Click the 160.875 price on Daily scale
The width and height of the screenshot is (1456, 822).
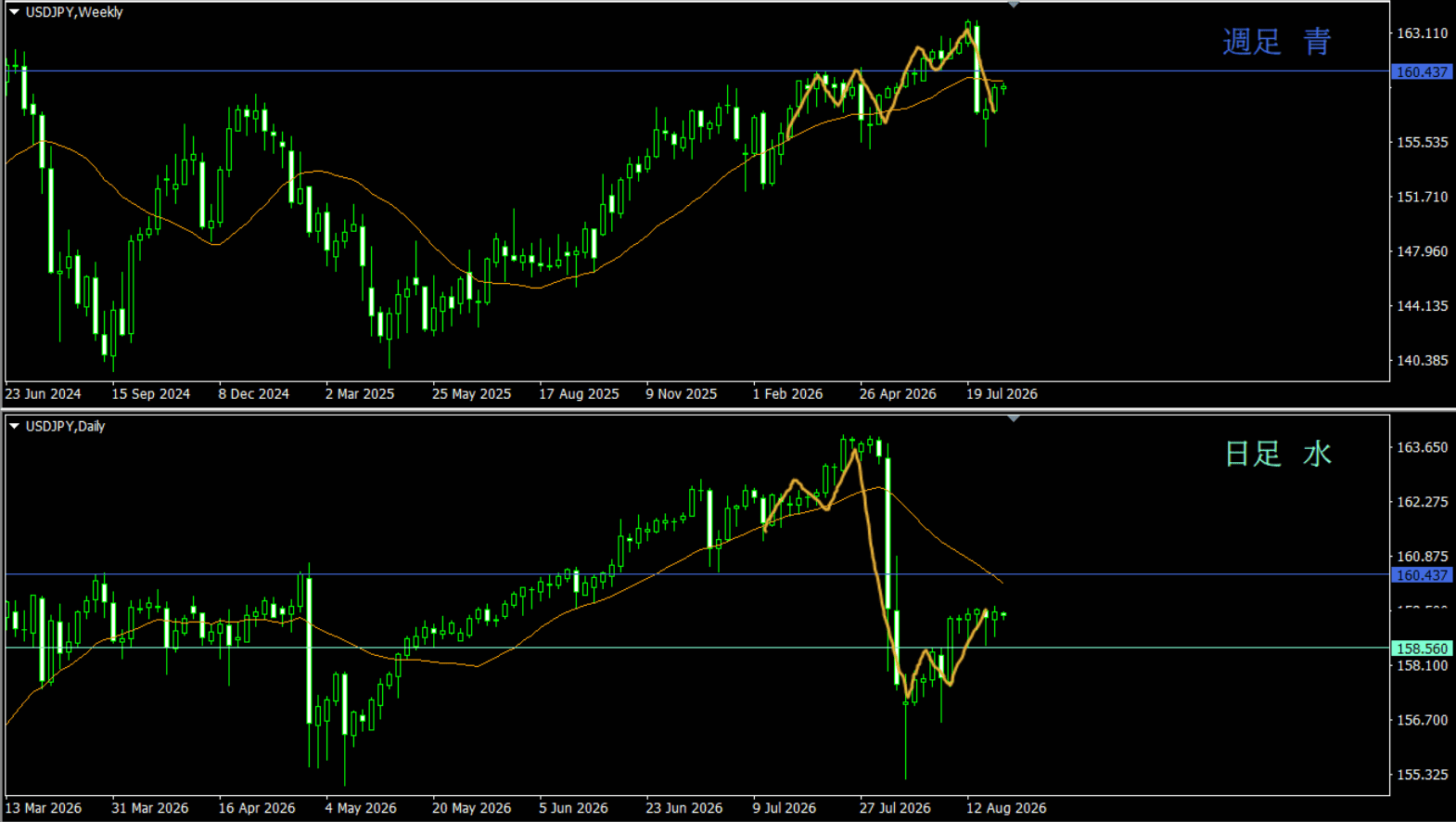click(x=1423, y=557)
